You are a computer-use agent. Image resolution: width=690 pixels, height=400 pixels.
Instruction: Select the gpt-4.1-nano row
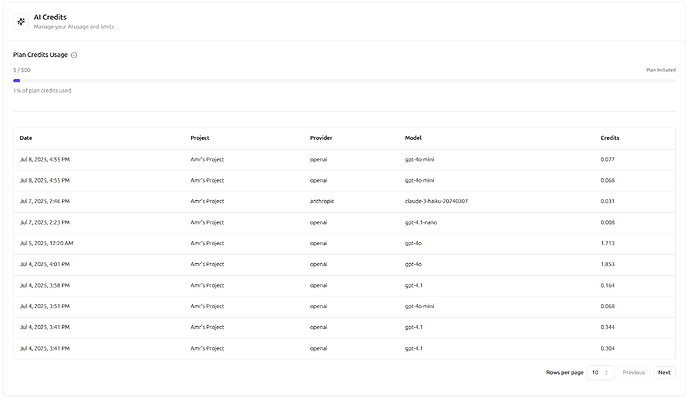[420, 222]
